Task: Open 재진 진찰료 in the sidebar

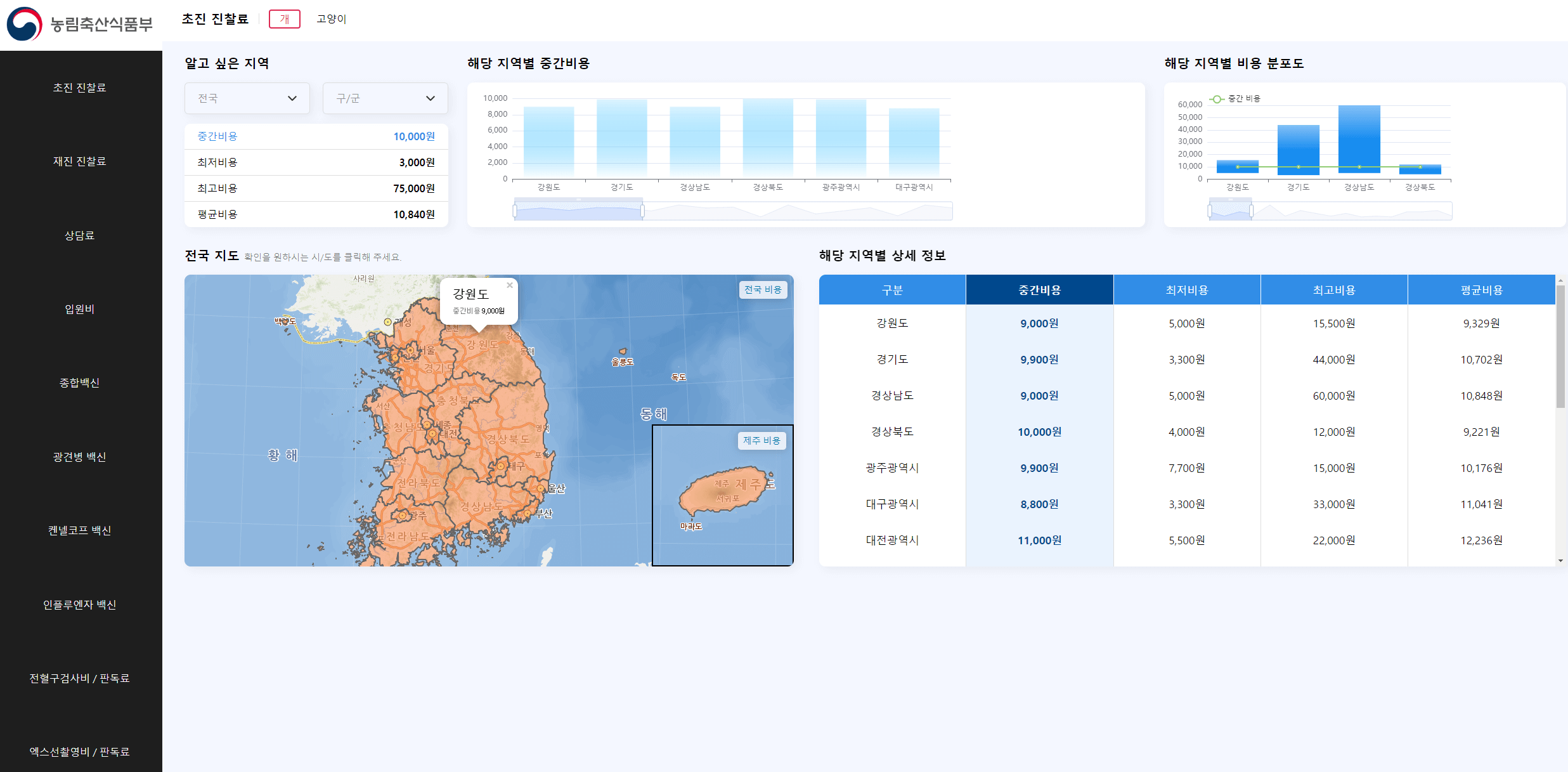Action: pyautogui.click(x=80, y=162)
